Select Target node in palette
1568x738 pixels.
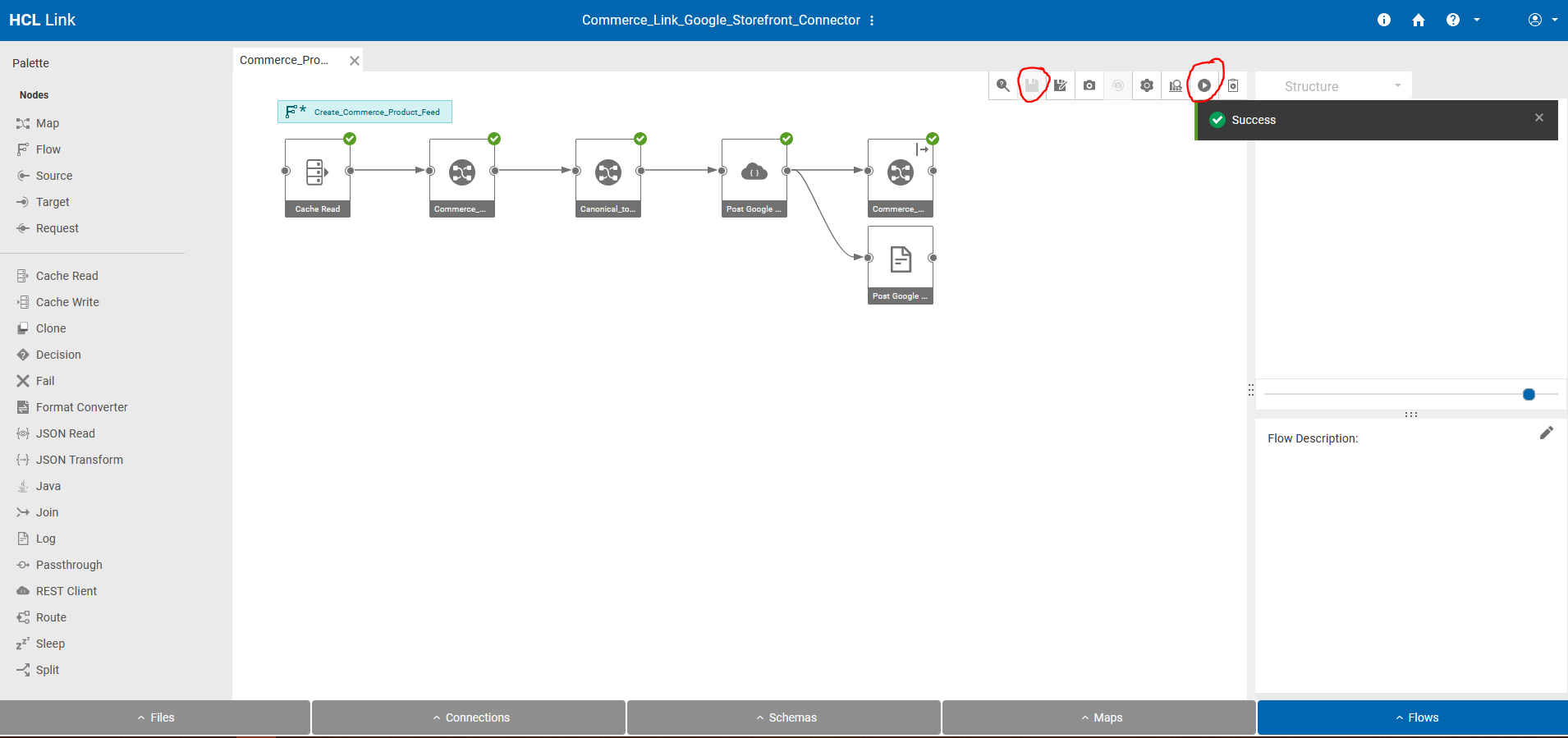point(43,202)
